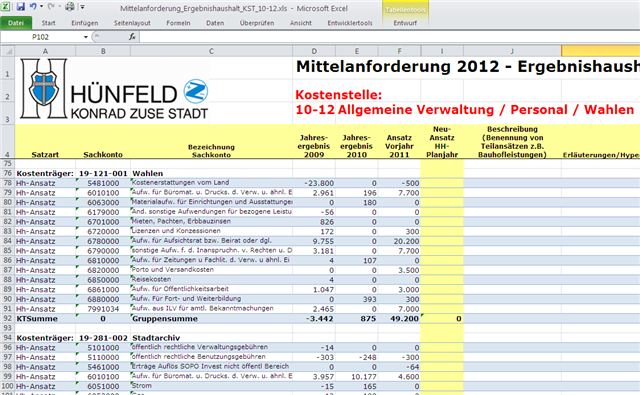Screen dimensions: 640x395
Task: Select column J header
Action: pyautogui.click(x=512, y=51)
